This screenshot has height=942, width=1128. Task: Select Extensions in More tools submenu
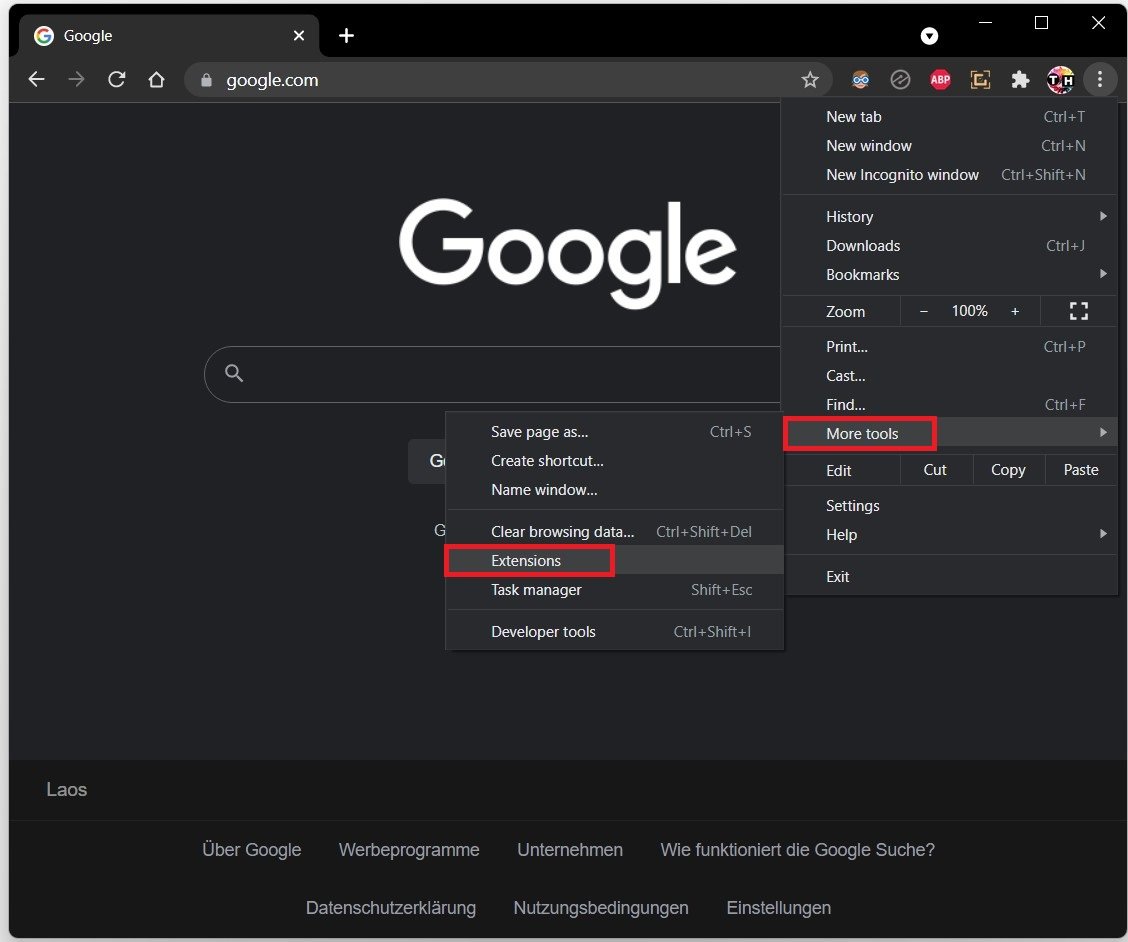pos(527,561)
